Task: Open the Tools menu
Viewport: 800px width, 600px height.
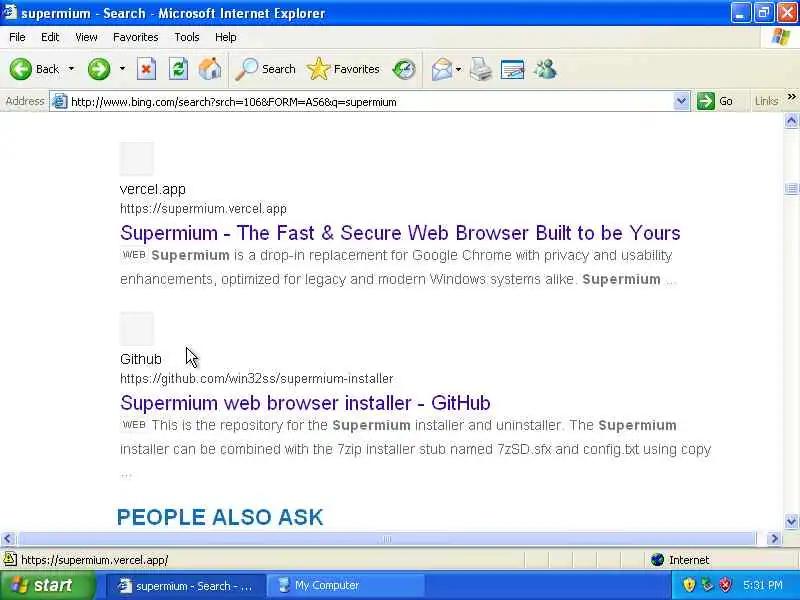Action: point(187,37)
